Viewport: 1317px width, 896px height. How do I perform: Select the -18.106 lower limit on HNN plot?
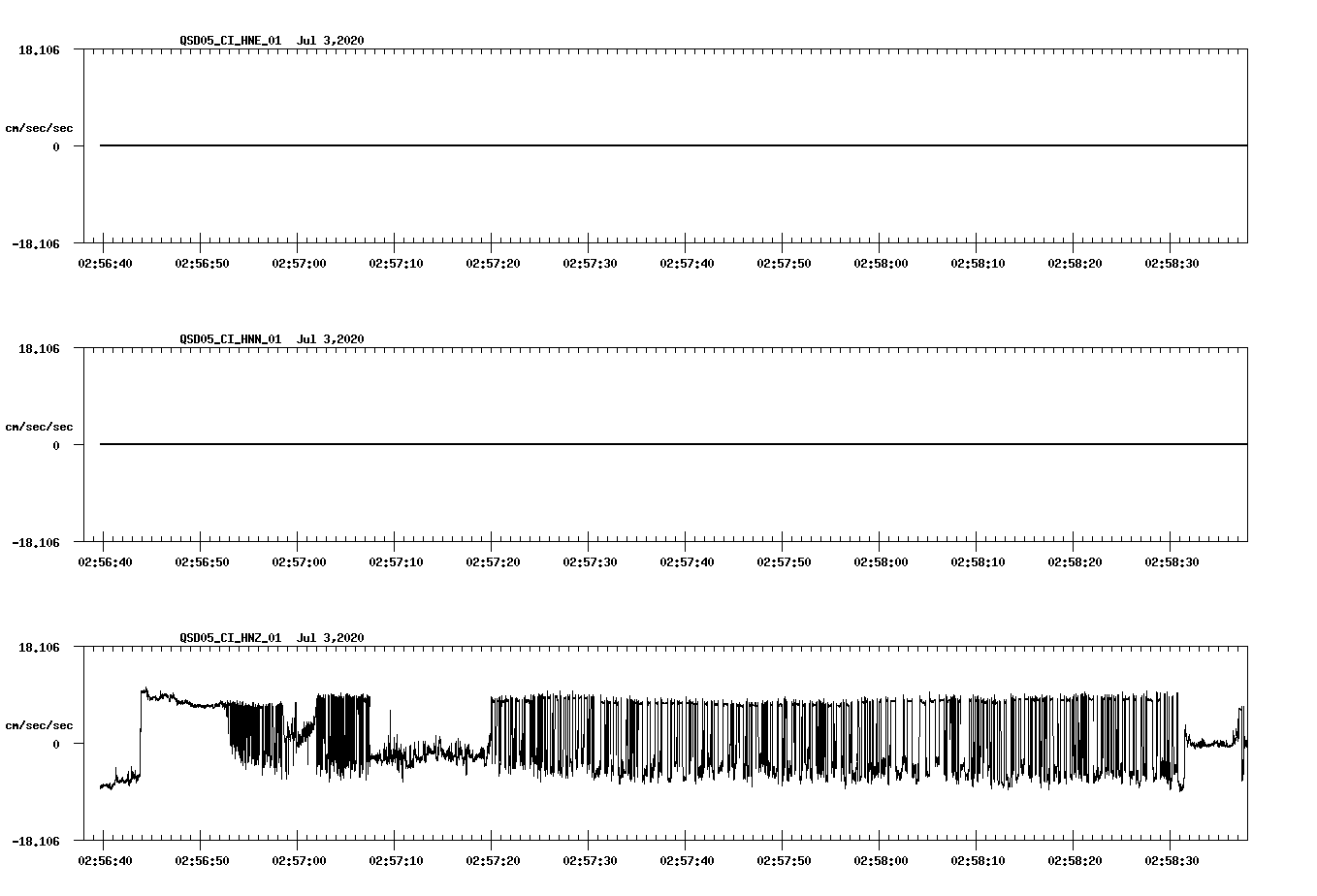pyautogui.click(x=36, y=543)
